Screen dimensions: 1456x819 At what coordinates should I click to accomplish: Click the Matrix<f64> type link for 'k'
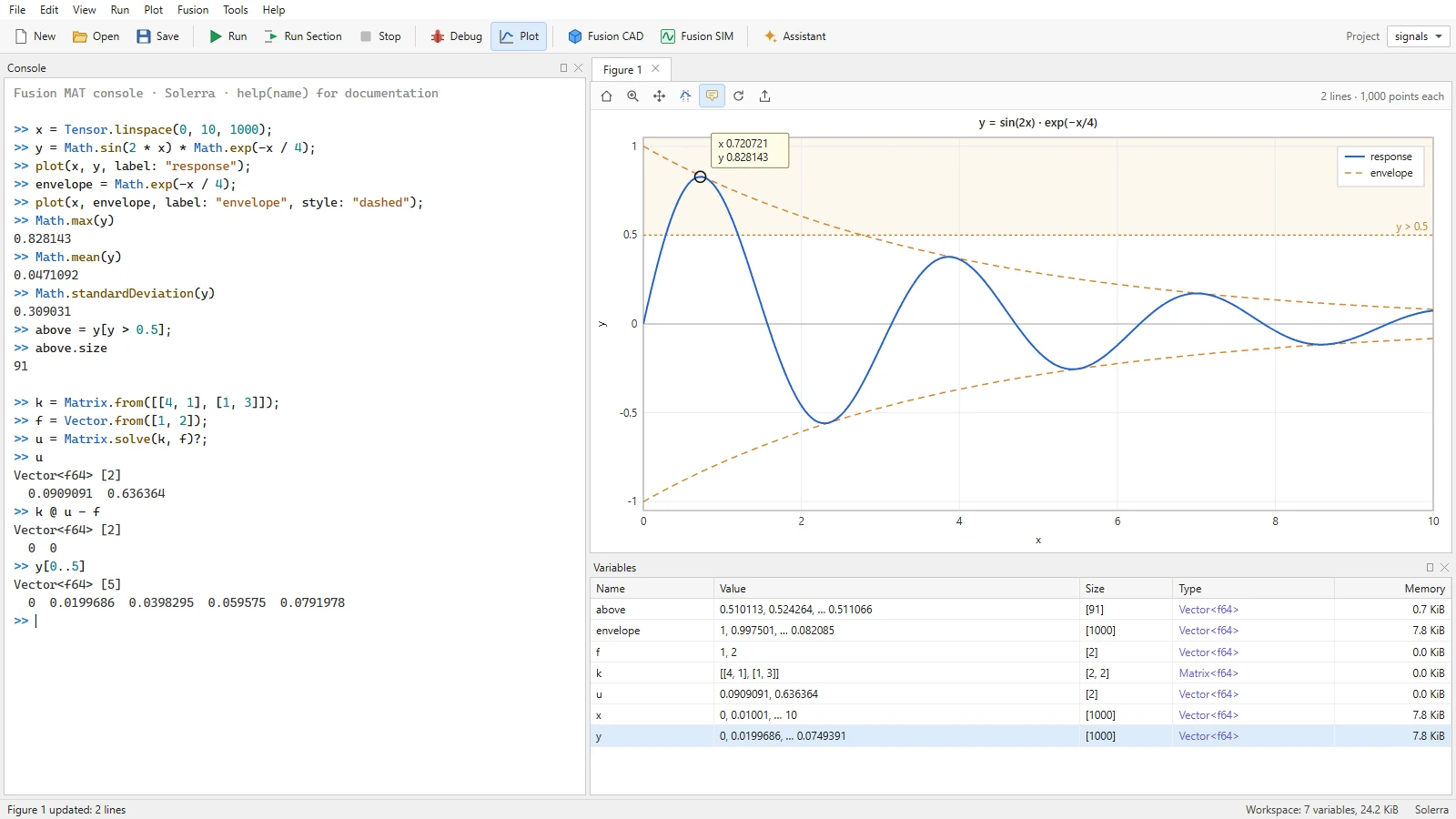[x=1208, y=673]
